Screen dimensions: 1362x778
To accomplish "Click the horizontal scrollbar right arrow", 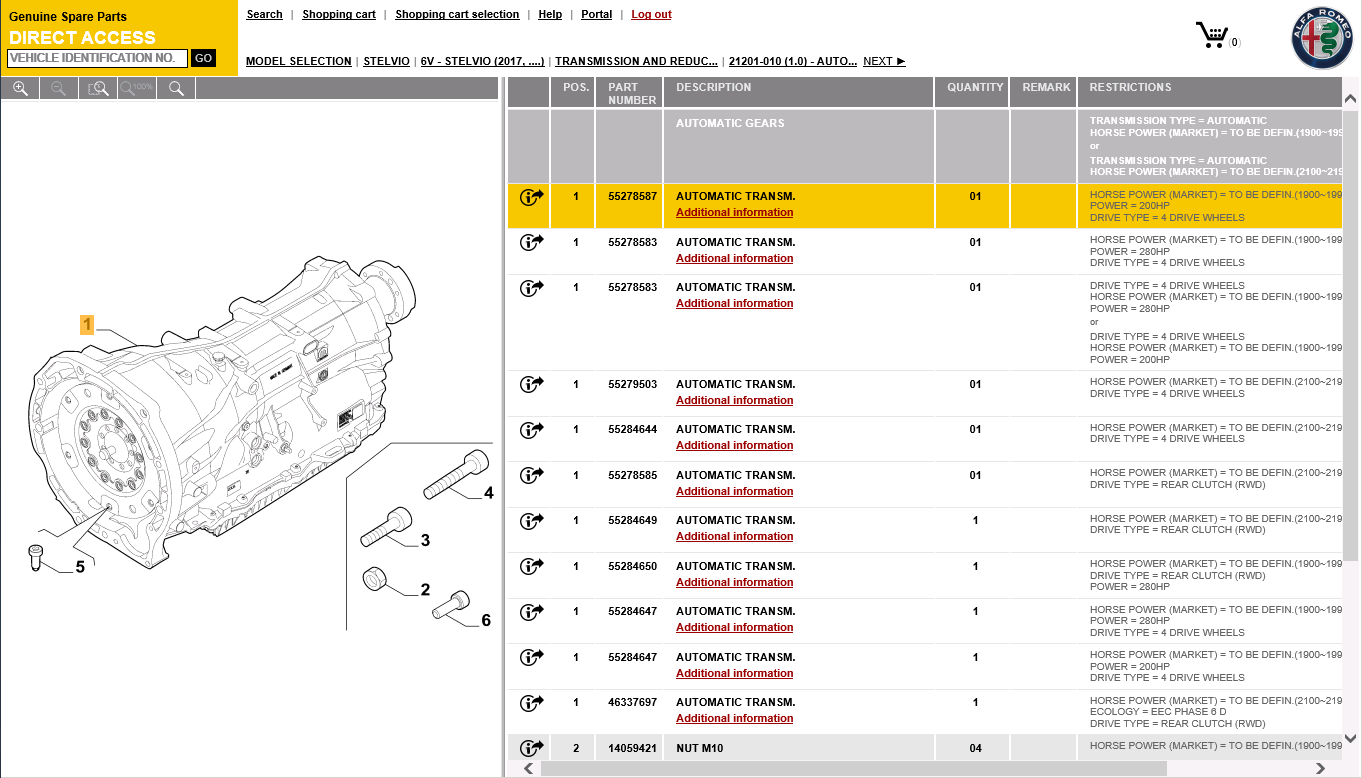I will pos(1320,768).
